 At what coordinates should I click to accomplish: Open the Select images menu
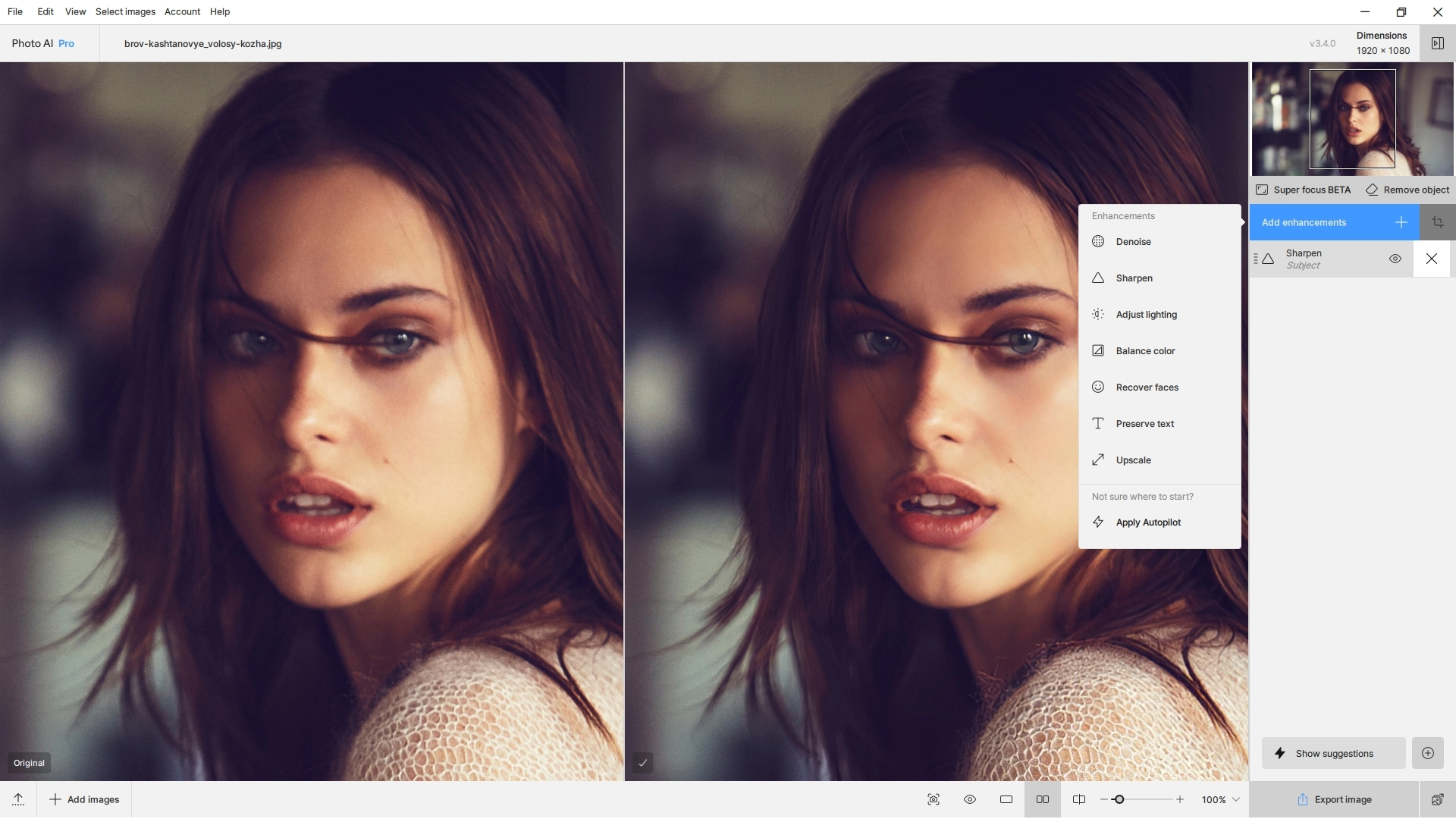point(125,11)
